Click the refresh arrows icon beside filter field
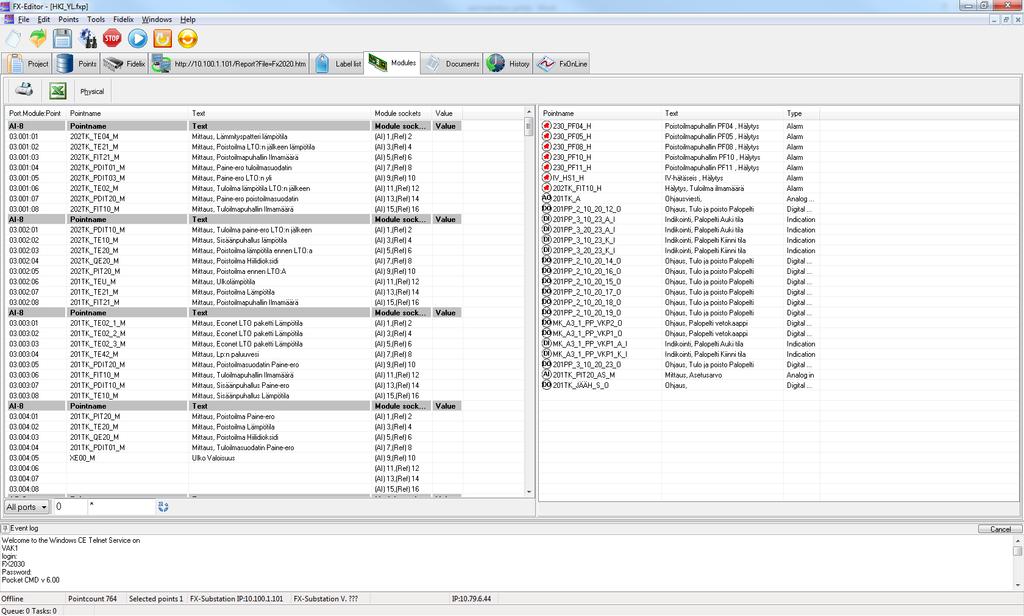Image resolution: width=1024 pixels, height=616 pixels. coord(163,507)
